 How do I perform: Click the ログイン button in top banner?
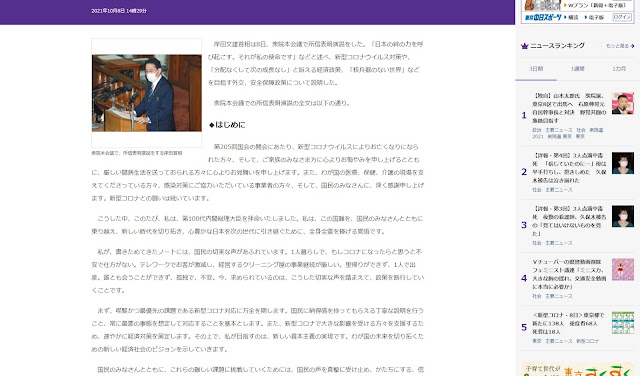pyautogui.click(x=622, y=17)
